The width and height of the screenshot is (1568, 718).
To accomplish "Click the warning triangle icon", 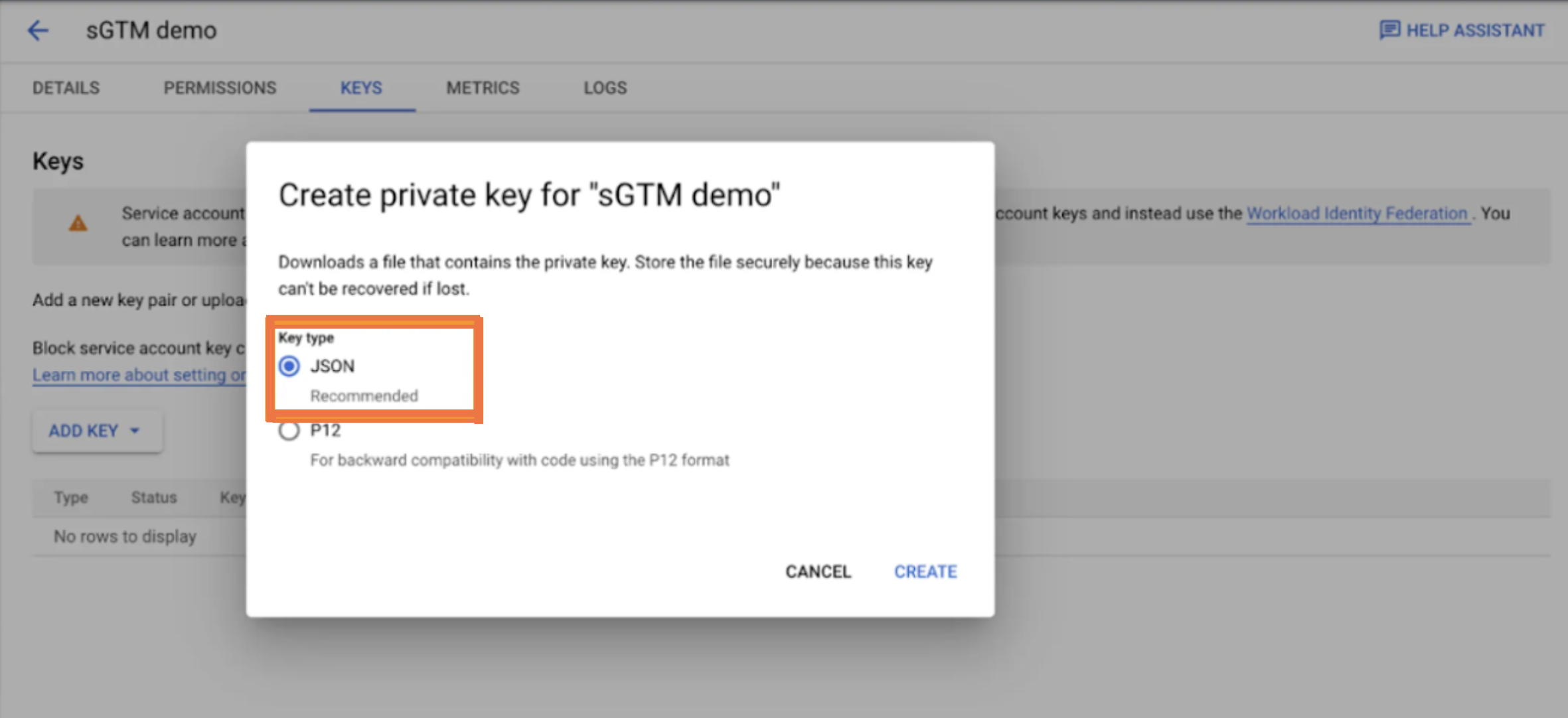I will coord(78,224).
